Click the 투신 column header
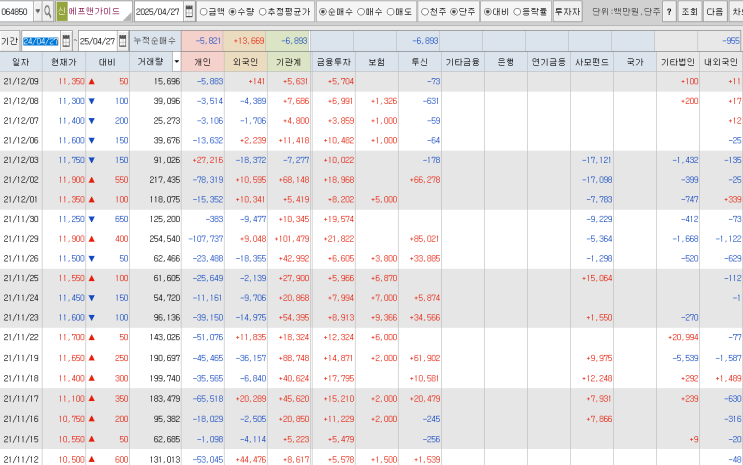The image size is (743, 465). 420,62
